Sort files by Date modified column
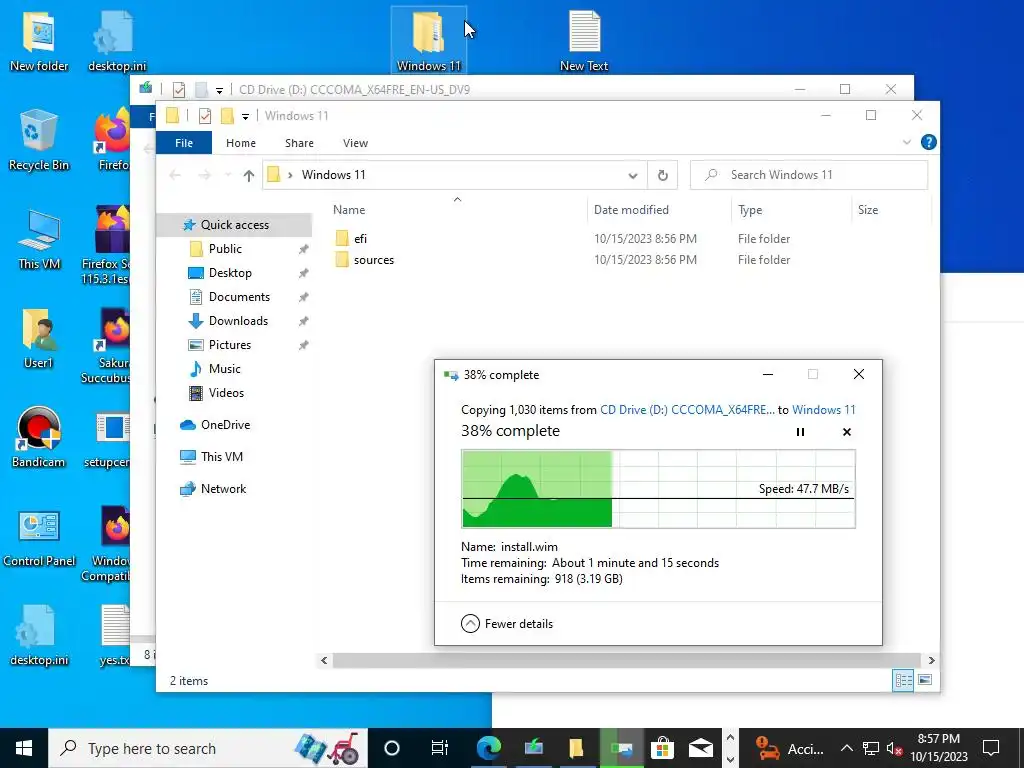Screen dimensions: 1024x768 click(x=631, y=210)
